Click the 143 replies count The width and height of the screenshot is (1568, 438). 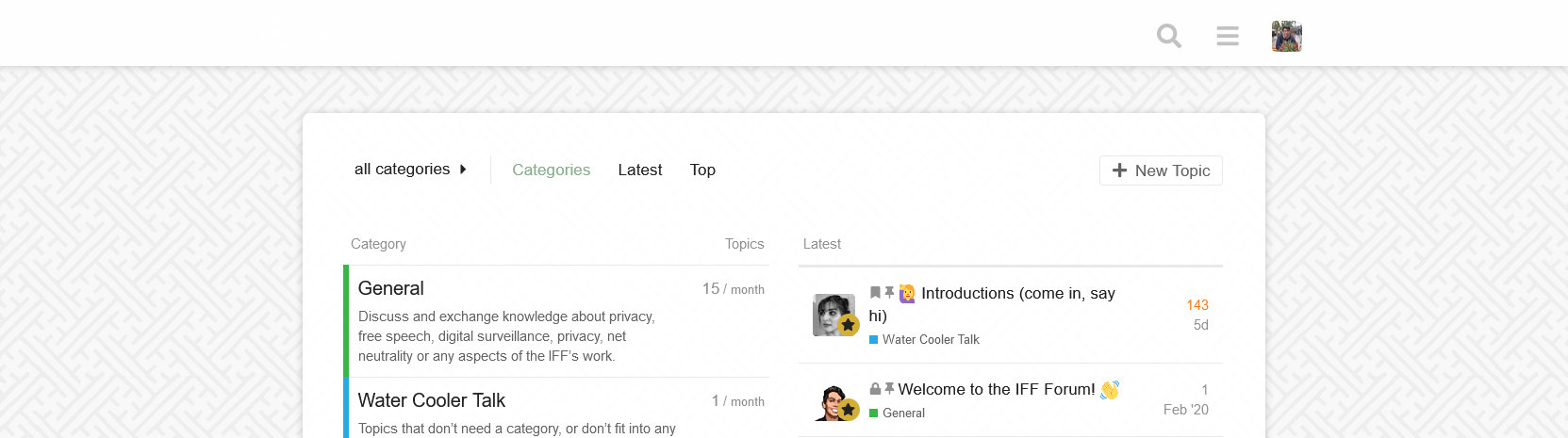click(1197, 305)
